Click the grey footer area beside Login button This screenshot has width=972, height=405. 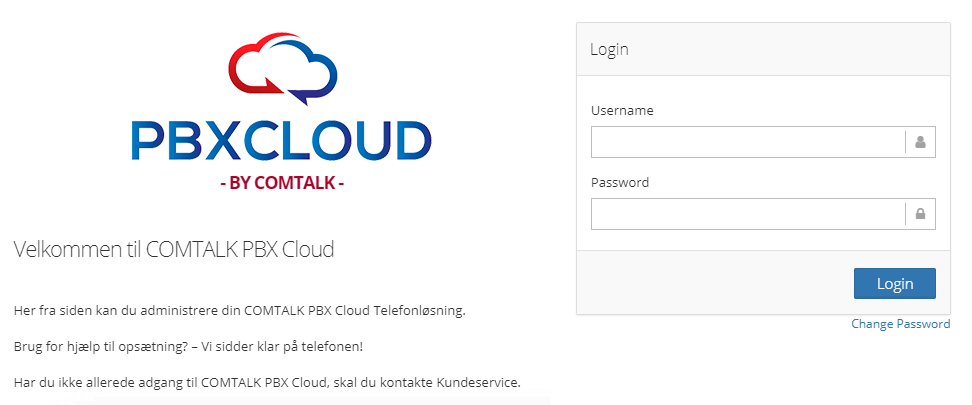click(710, 283)
